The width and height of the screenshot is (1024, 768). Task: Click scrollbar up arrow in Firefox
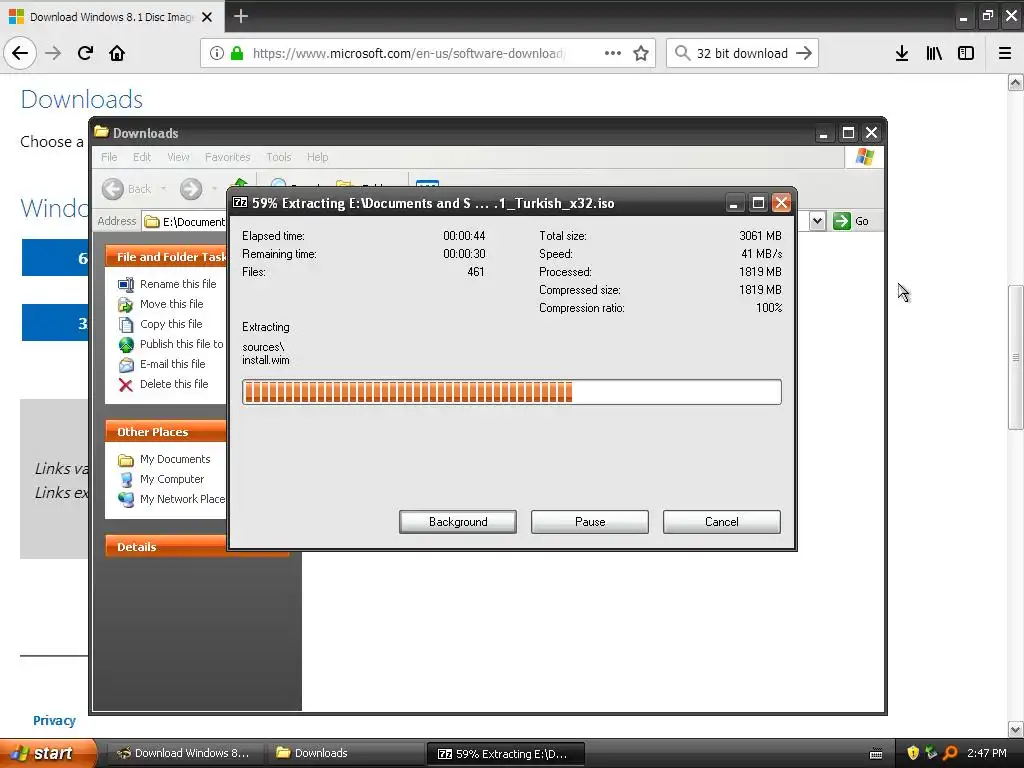(1015, 82)
